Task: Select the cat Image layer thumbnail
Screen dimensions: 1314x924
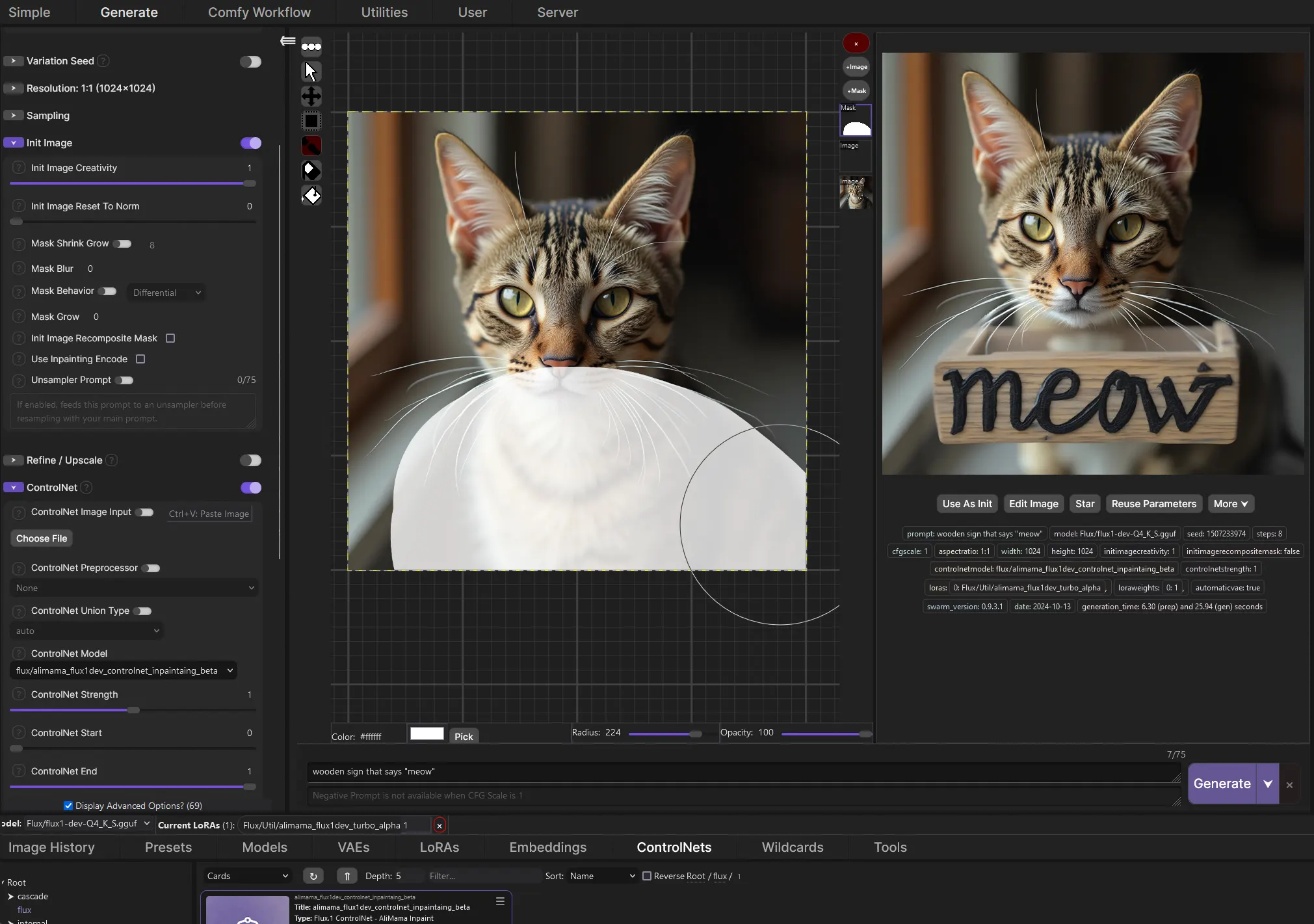Action: tap(856, 193)
